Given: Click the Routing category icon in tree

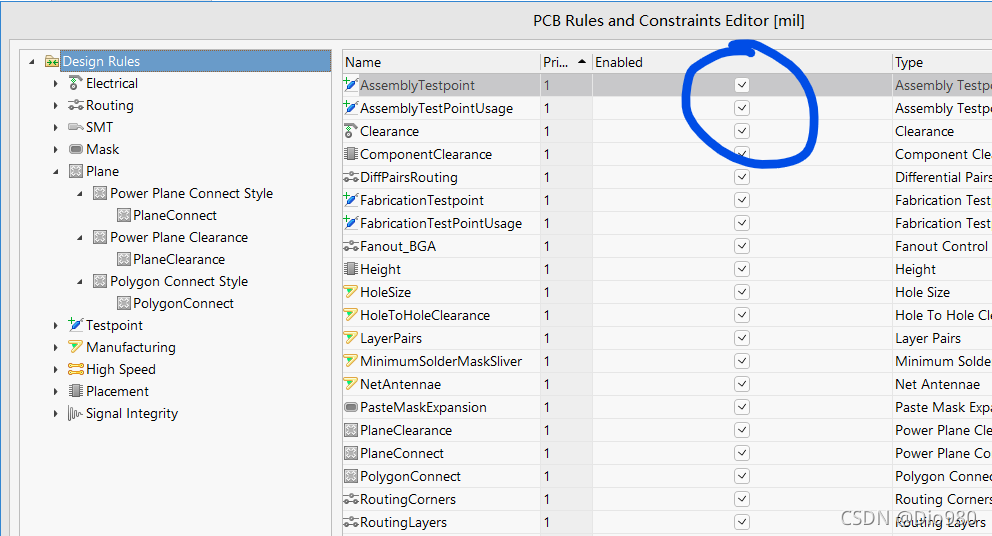Looking at the screenshot, I should point(76,106).
